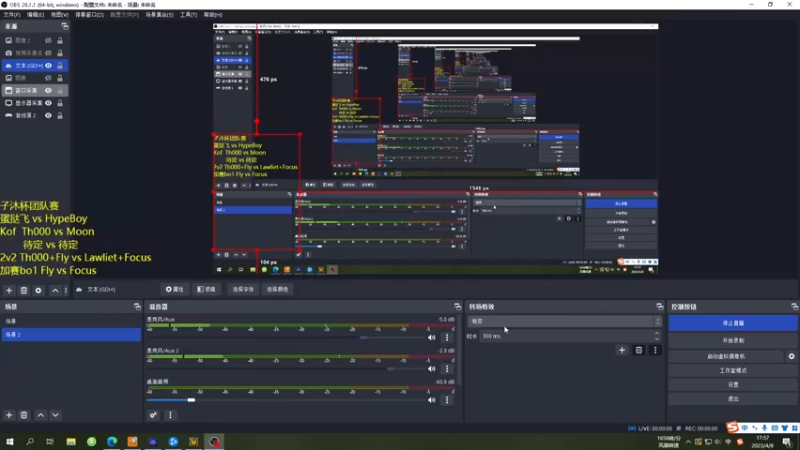Show the hidden 视频采集设备 source
The image size is (800, 450).
48,53
